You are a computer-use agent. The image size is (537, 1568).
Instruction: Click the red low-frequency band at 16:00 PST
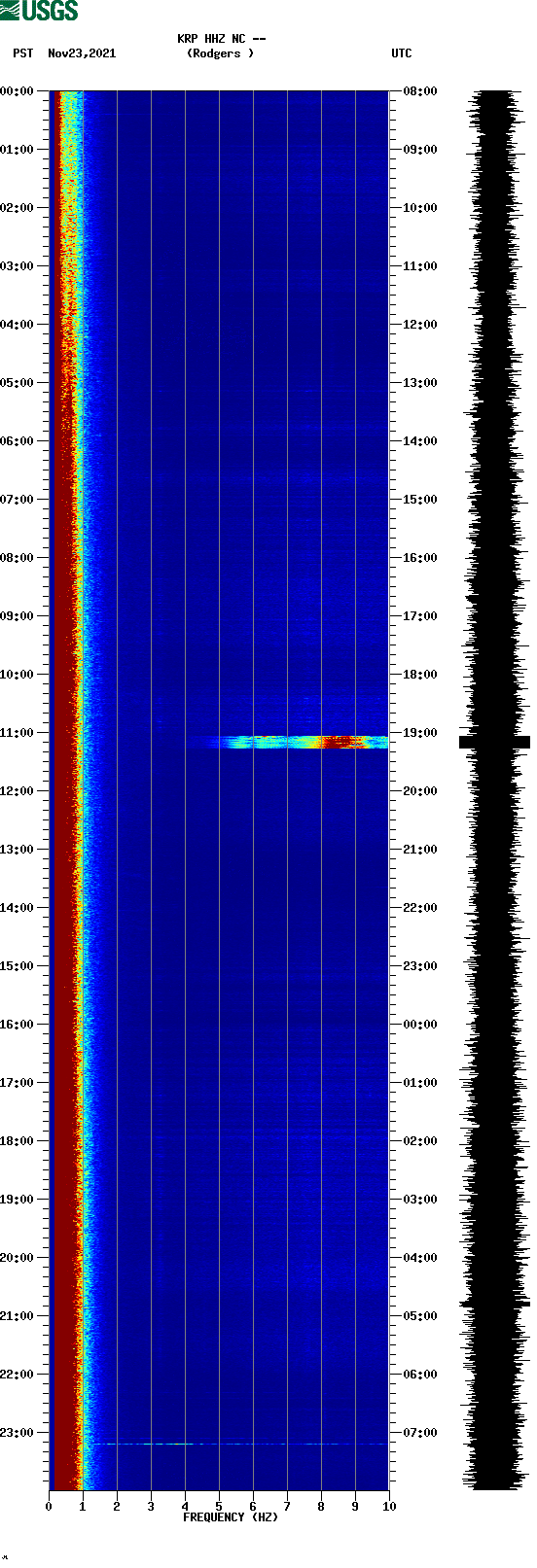coord(64,1025)
